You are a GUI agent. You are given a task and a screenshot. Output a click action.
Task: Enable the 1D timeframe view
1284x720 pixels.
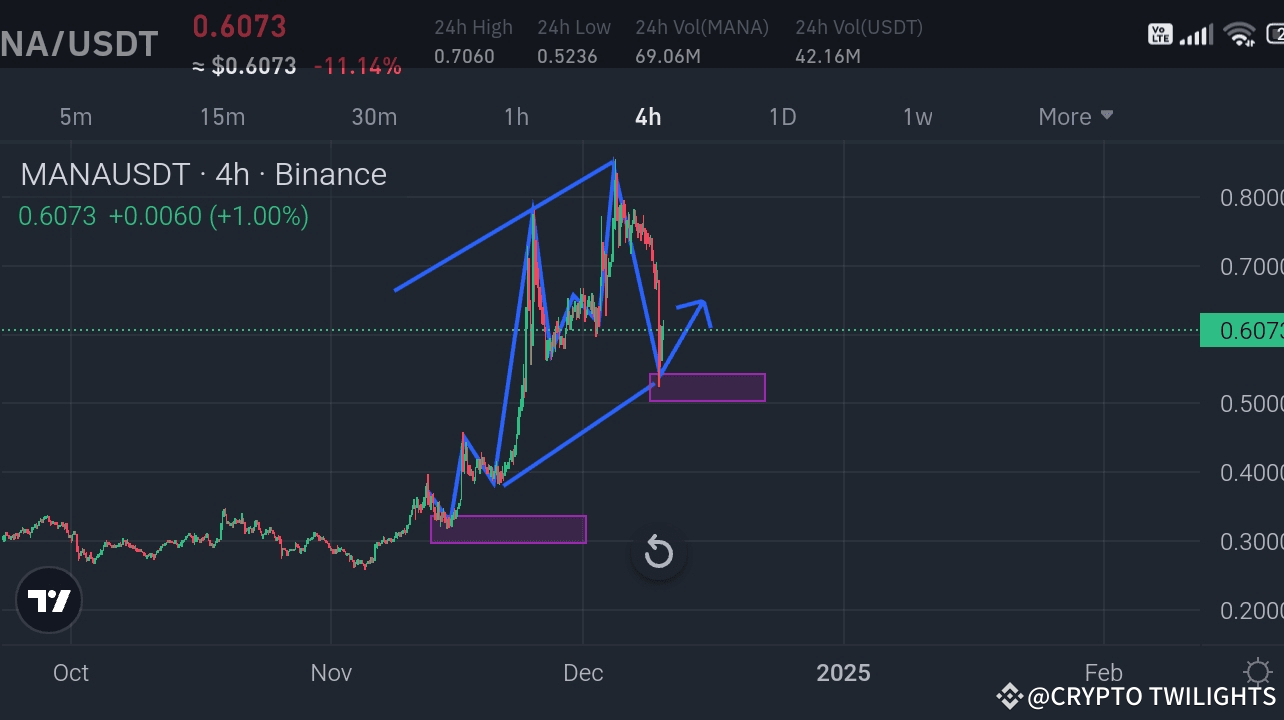[x=782, y=116]
